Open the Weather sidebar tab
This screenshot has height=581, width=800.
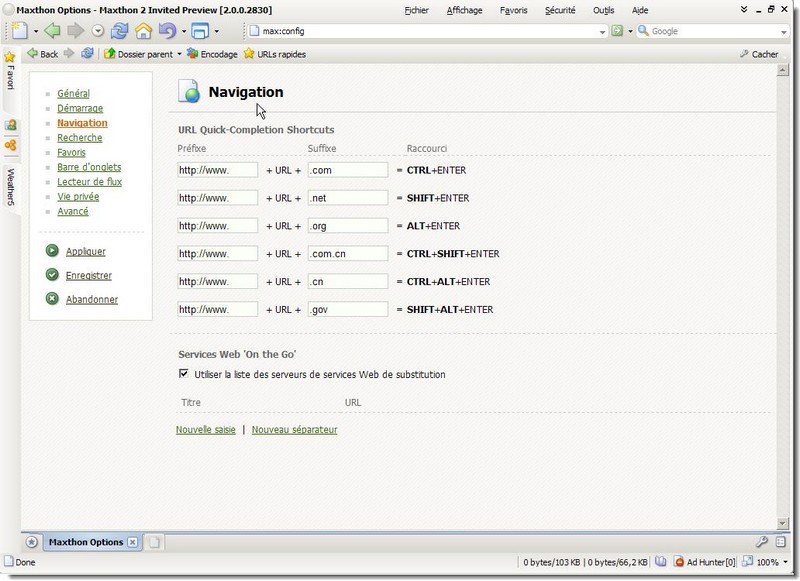click(10, 187)
